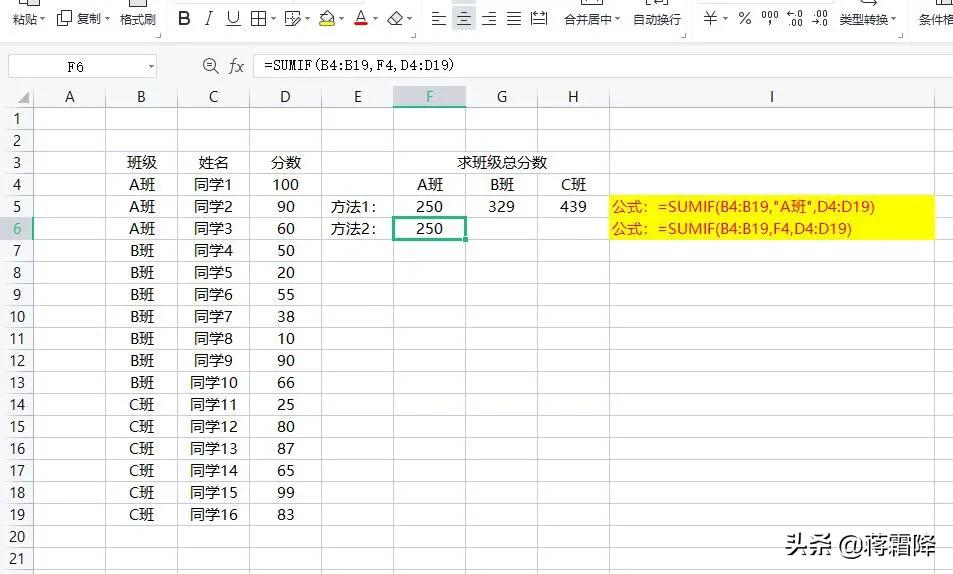Open currency format dropdown arrow
This screenshot has width=953, height=574.
pos(725,19)
